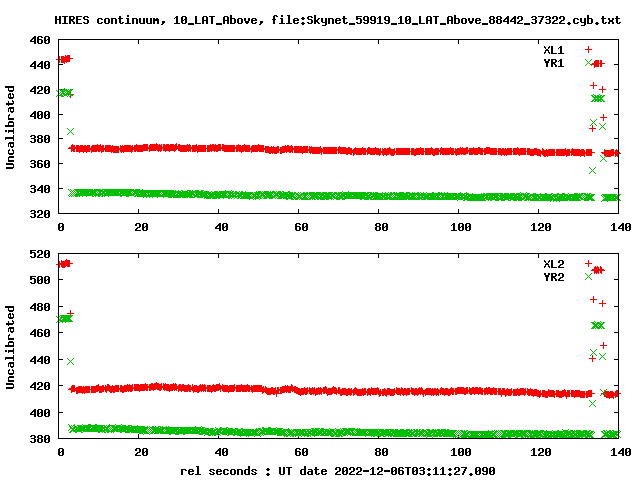Screen dimensions: 640x480
Task: Click x-axis tick 80 under XL2/YR2 plot
Action: coord(381,452)
